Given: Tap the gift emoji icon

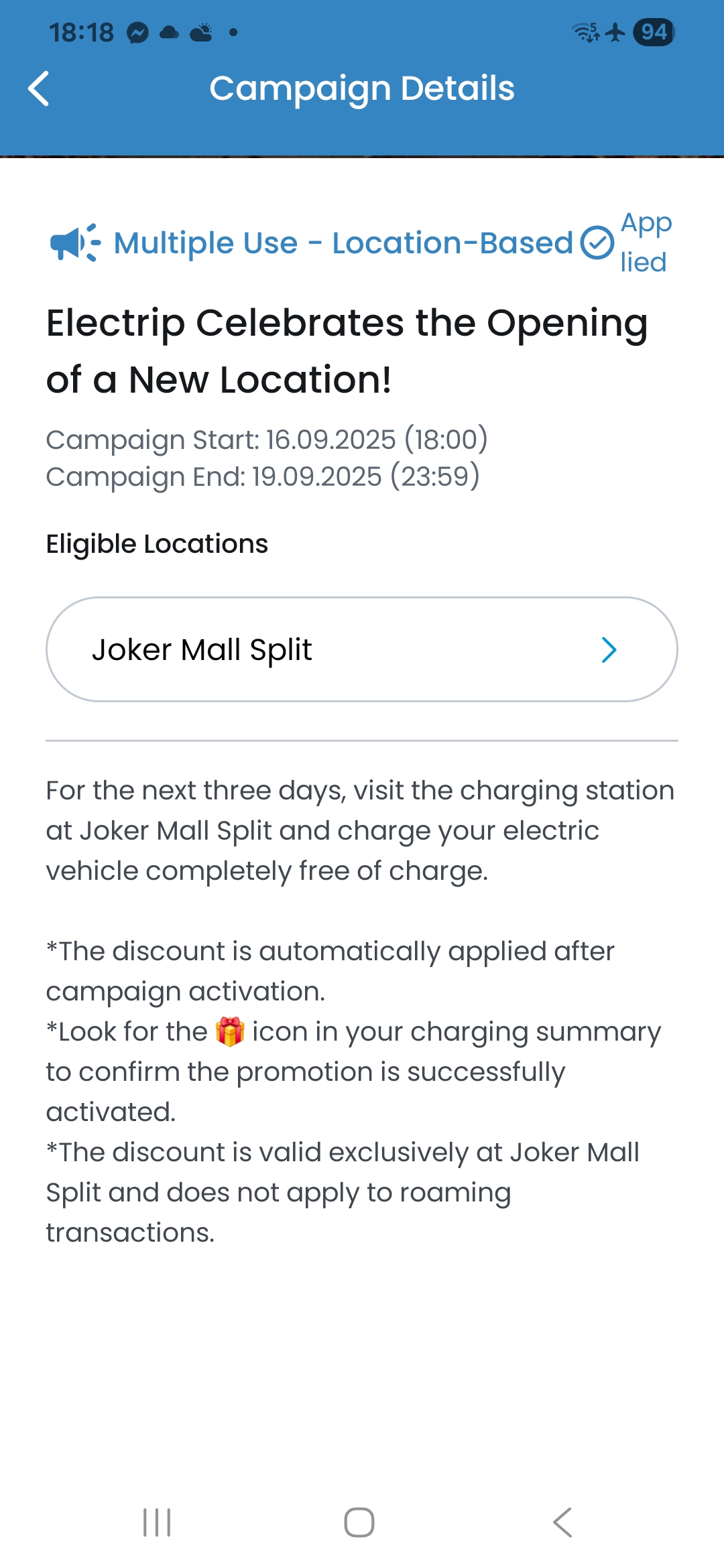Looking at the screenshot, I should (x=230, y=1031).
